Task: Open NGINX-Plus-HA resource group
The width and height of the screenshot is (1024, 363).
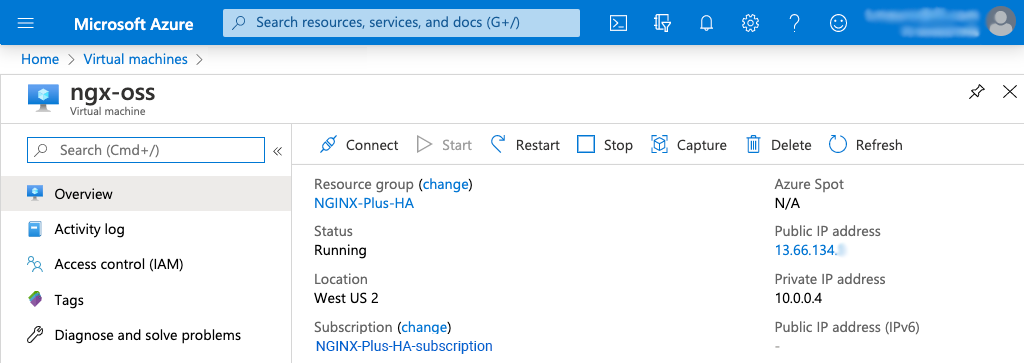Action: click(x=364, y=203)
